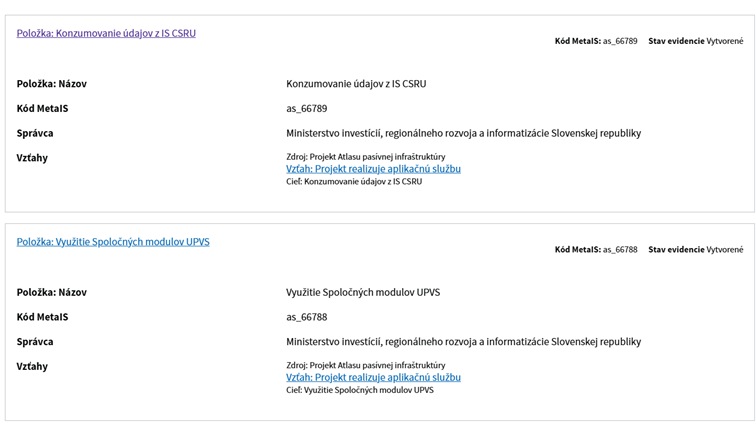
Task: Open the Vzťah link in the as_66788 card
Action: (373, 377)
